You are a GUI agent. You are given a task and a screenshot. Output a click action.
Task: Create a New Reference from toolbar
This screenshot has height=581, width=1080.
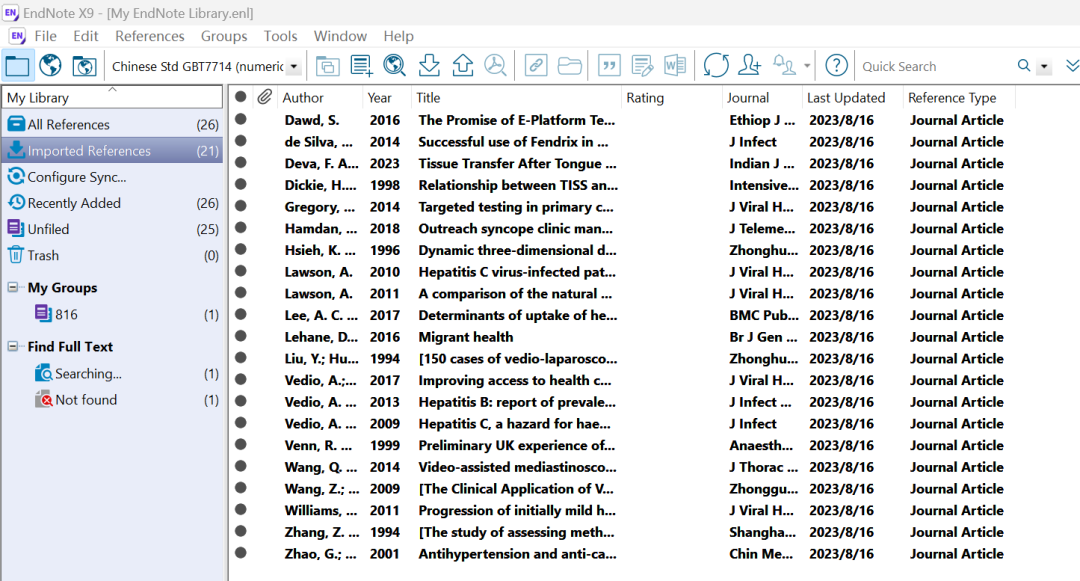tap(361, 66)
